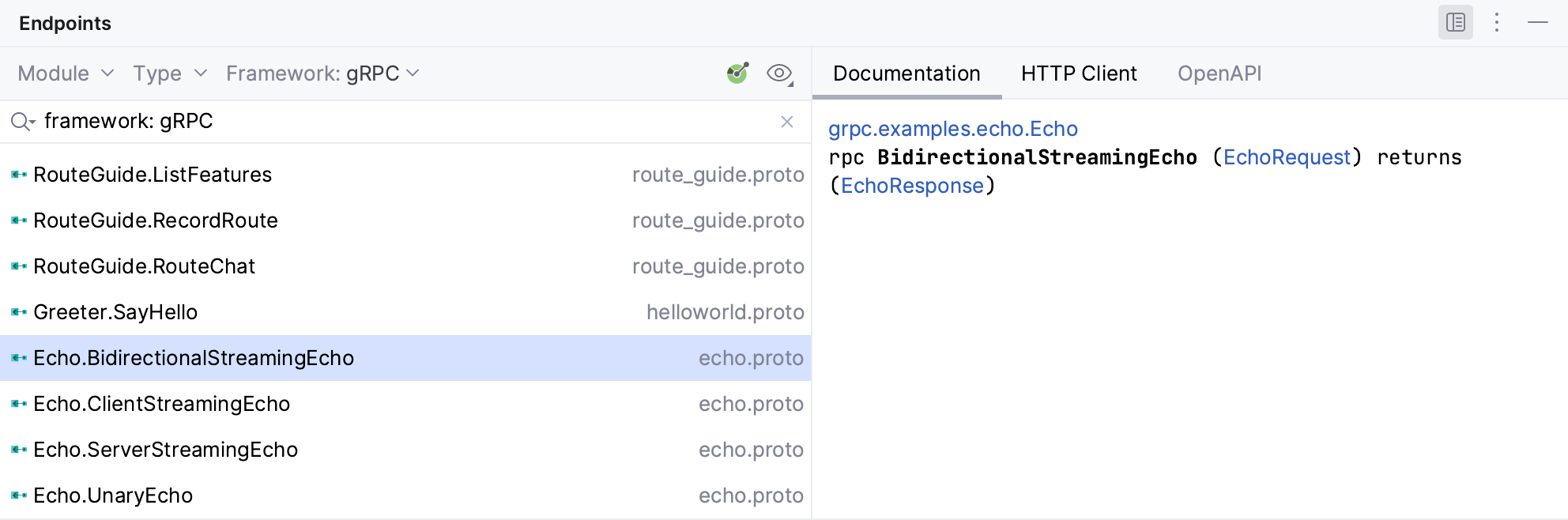The width and height of the screenshot is (1568, 520).
Task: Clear the framework search filter text
Action: pos(787,122)
